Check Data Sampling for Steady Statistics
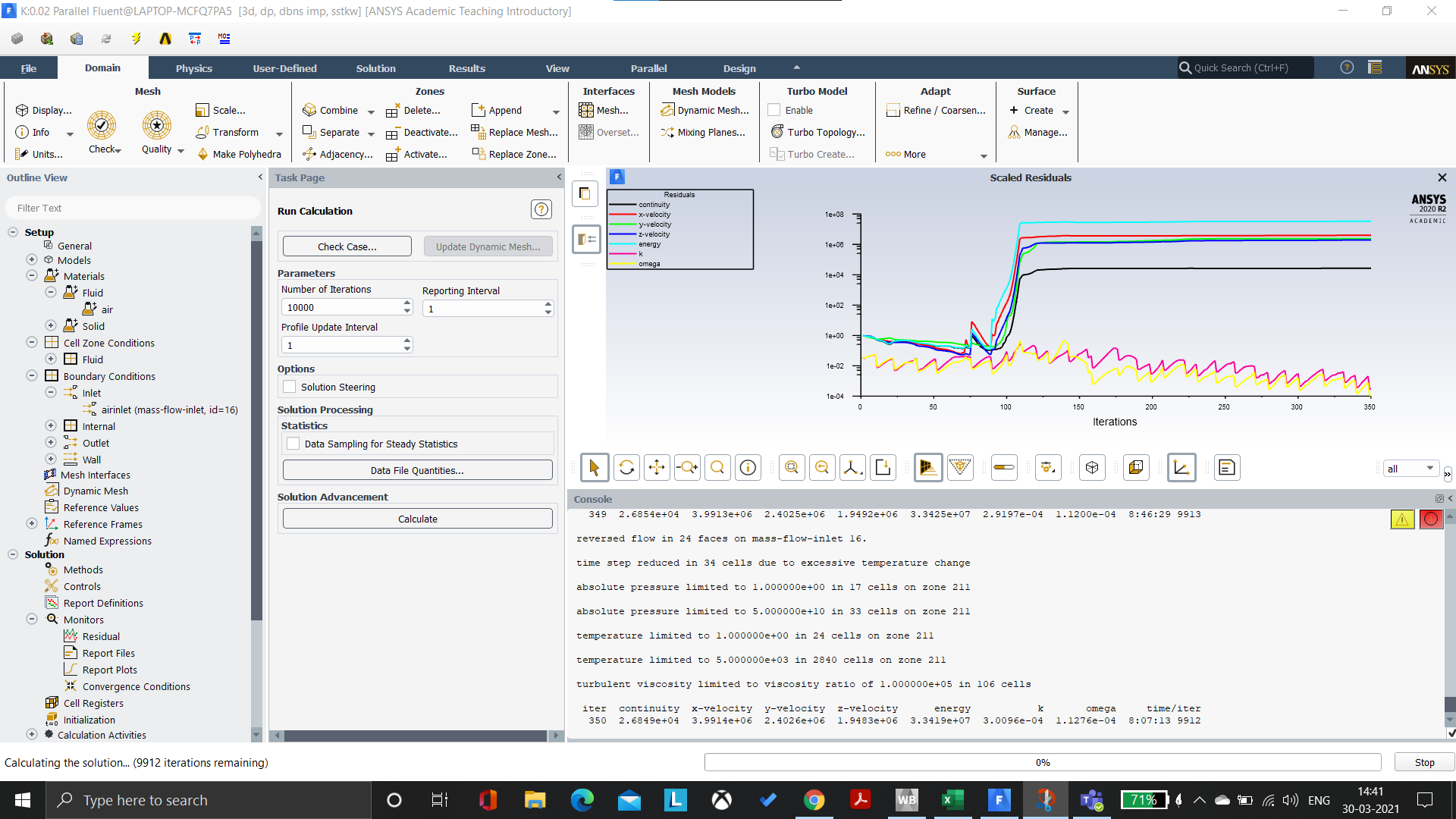Image resolution: width=1456 pixels, height=819 pixels. click(293, 444)
